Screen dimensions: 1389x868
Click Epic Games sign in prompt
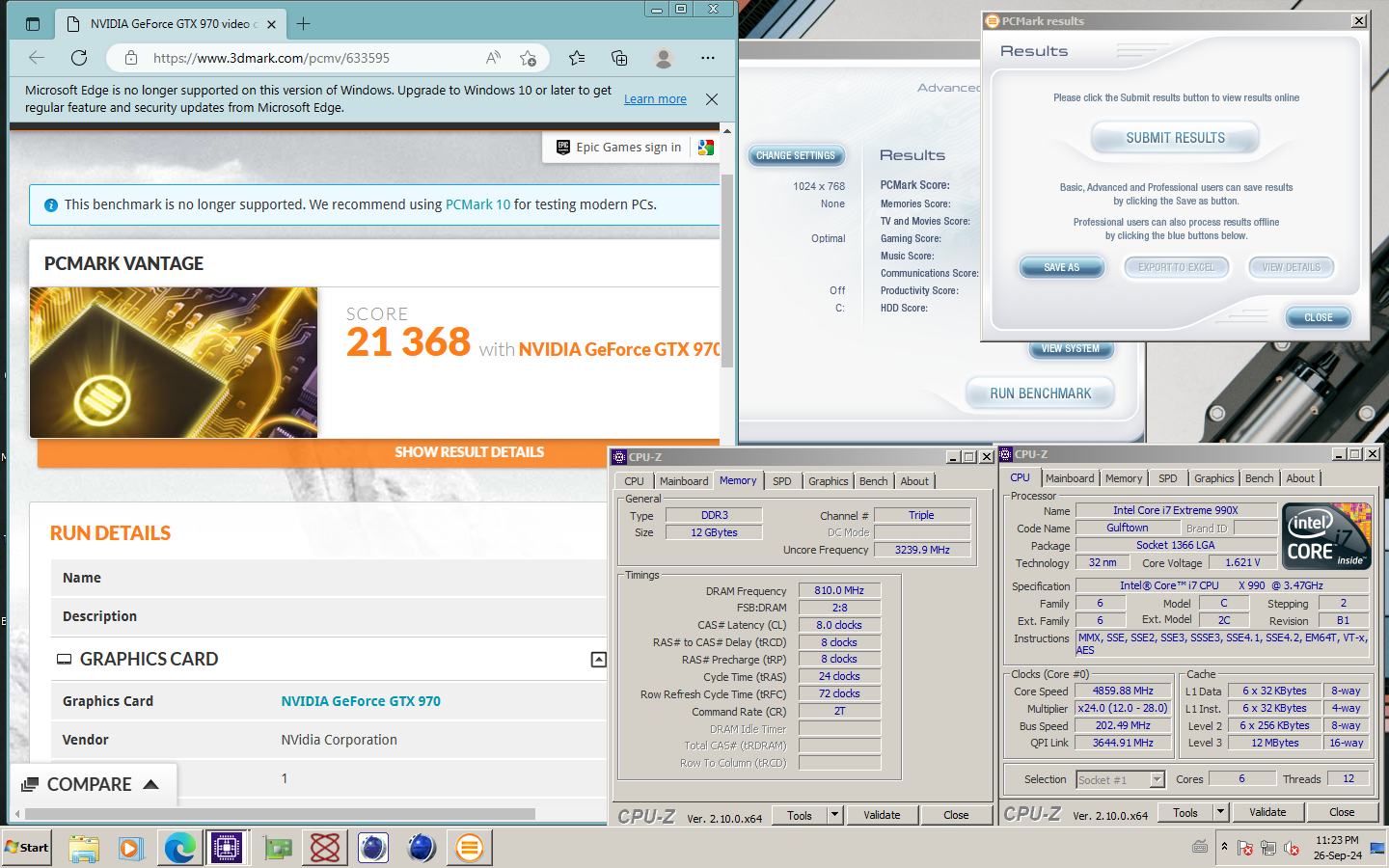pyautogui.click(x=618, y=148)
